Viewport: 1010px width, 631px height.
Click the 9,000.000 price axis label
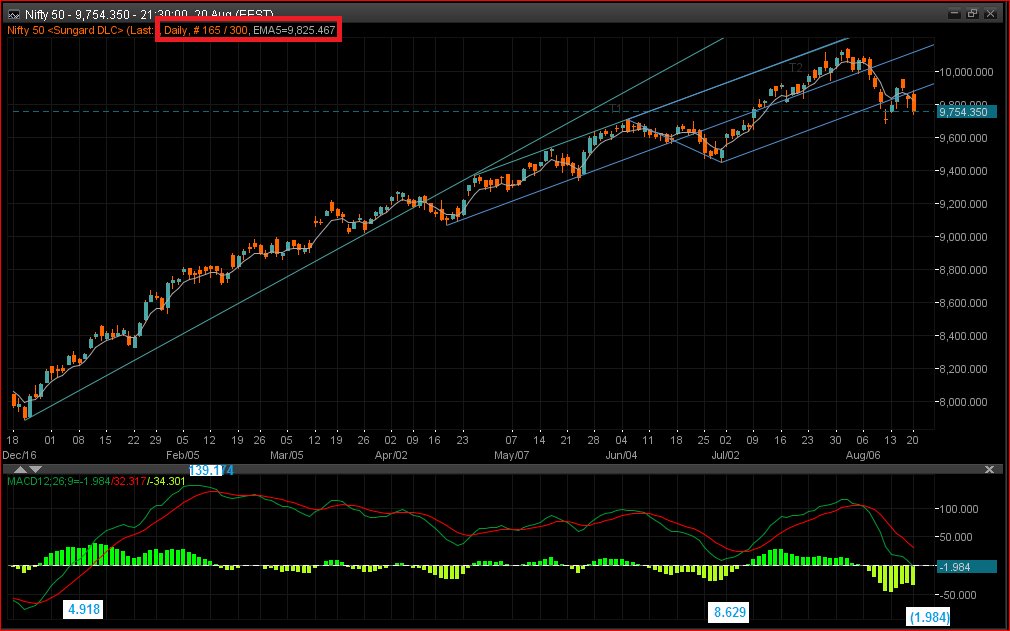point(964,237)
